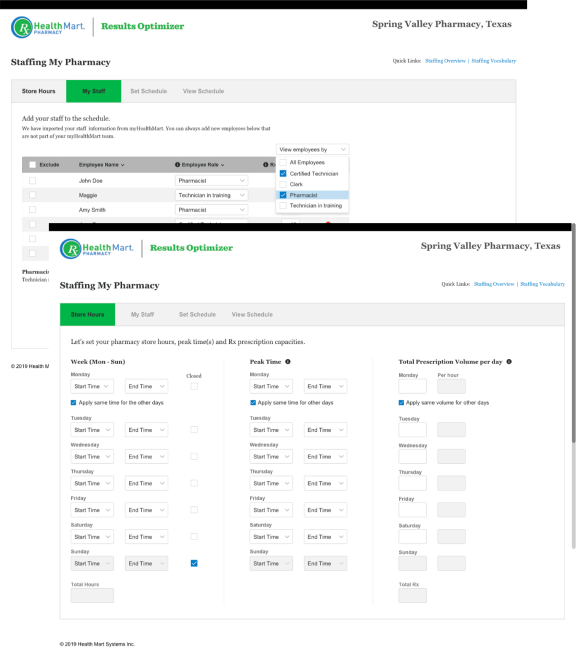The image size is (576, 662).
Task: Open Monday Peak Time Start Time dropdown
Action: tap(271, 386)
